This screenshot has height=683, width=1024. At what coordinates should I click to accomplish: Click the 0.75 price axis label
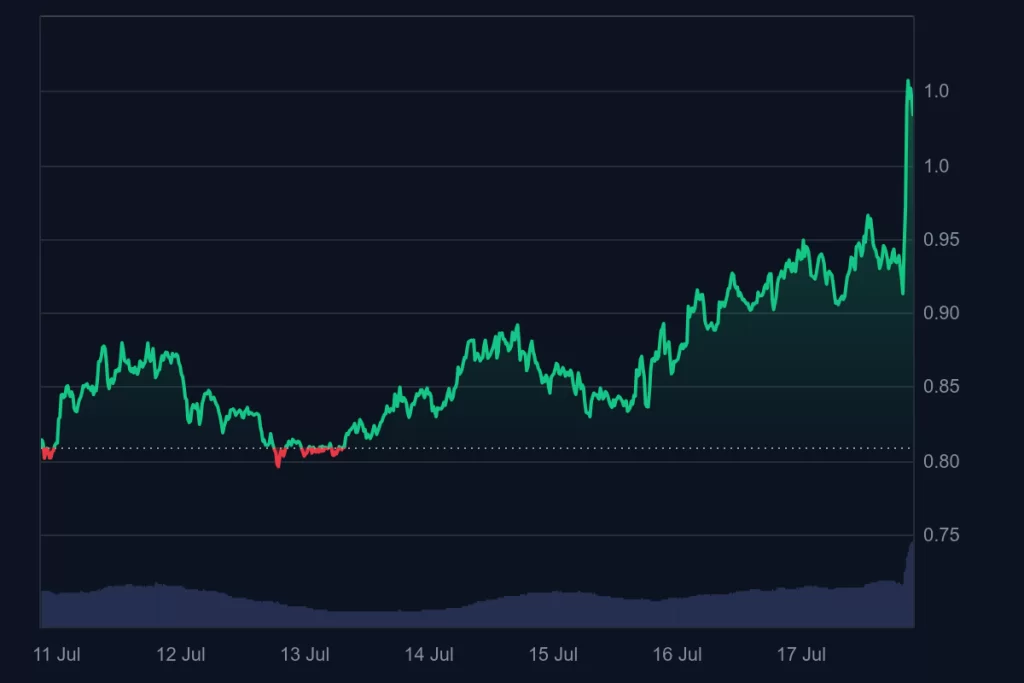pyautogui.click(x=940, y=535)
